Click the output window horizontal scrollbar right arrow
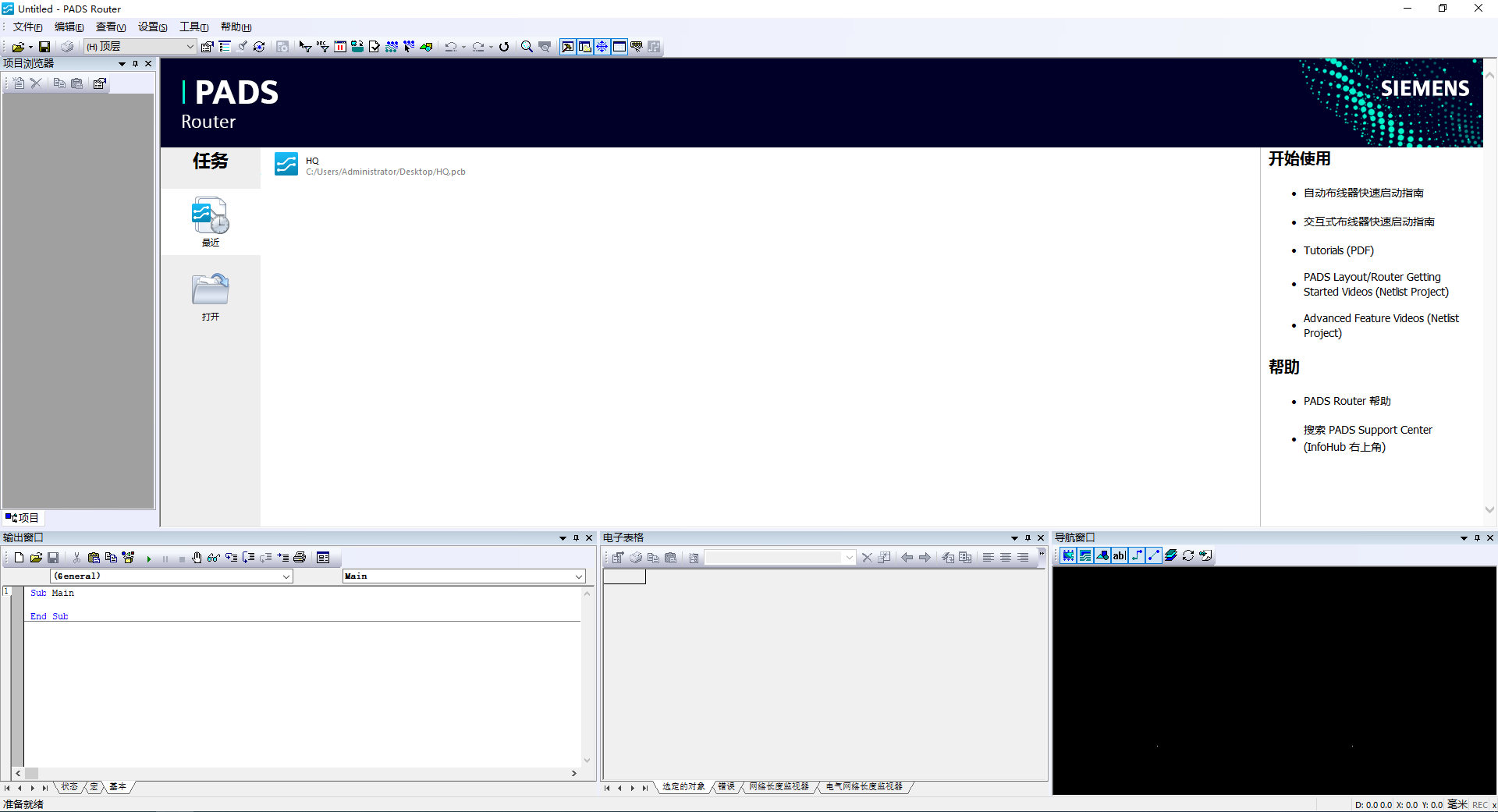This screenshot has height=812, width=1498. pos(574,774)
